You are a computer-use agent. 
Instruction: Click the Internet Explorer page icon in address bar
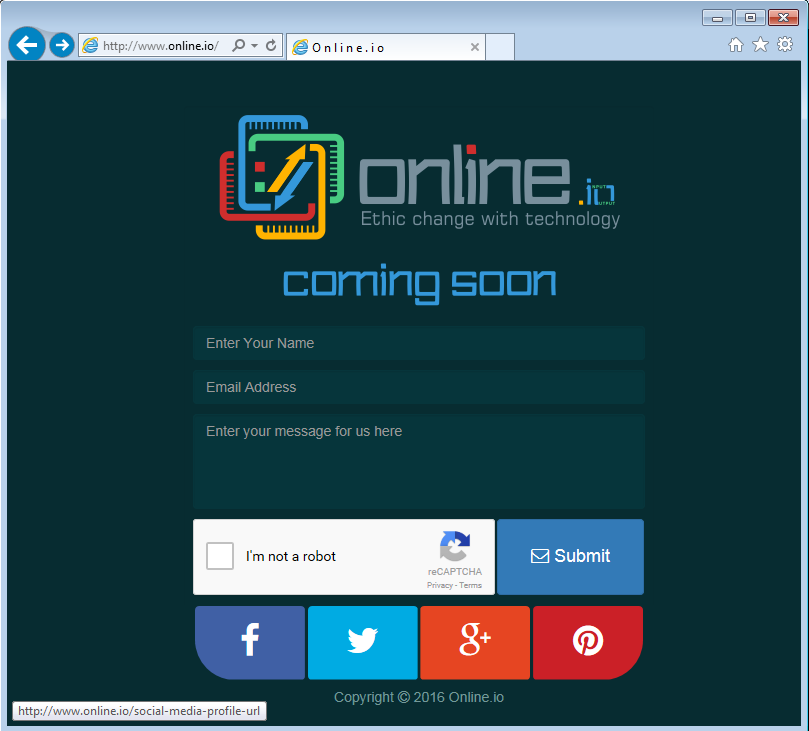(90, 45)
